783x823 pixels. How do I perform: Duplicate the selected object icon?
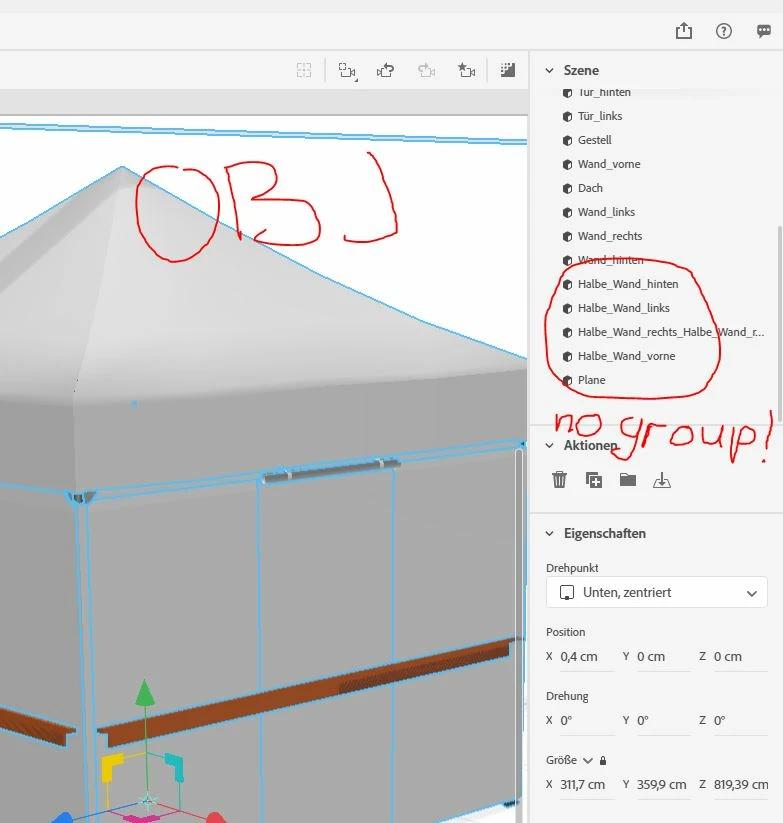click(x=594, y=480)
